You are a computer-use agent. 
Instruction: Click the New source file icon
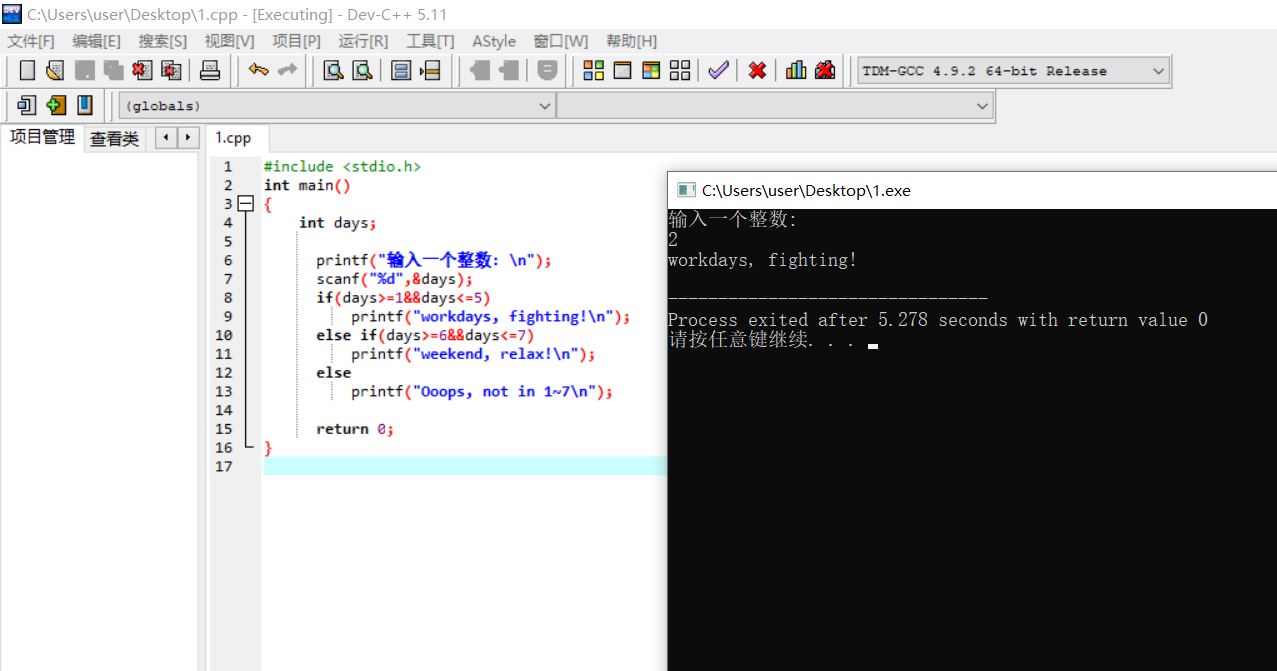tap(27, 71)
